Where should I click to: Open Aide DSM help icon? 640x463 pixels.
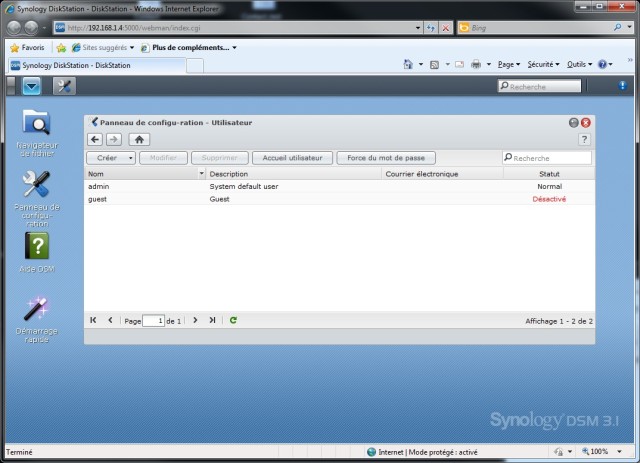tap(37, 252)
